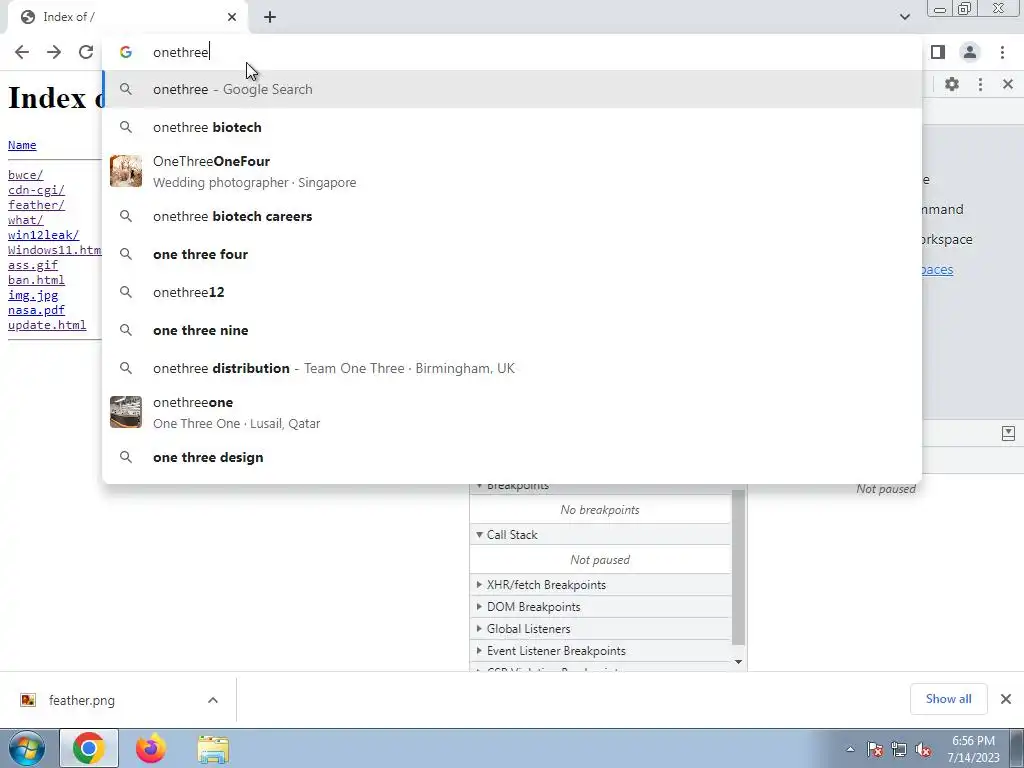The height and width of the screenshot is (768, 1024).
Task: Select 'onethree distribution' Birmingham suggestion
Action: (512, 368)
